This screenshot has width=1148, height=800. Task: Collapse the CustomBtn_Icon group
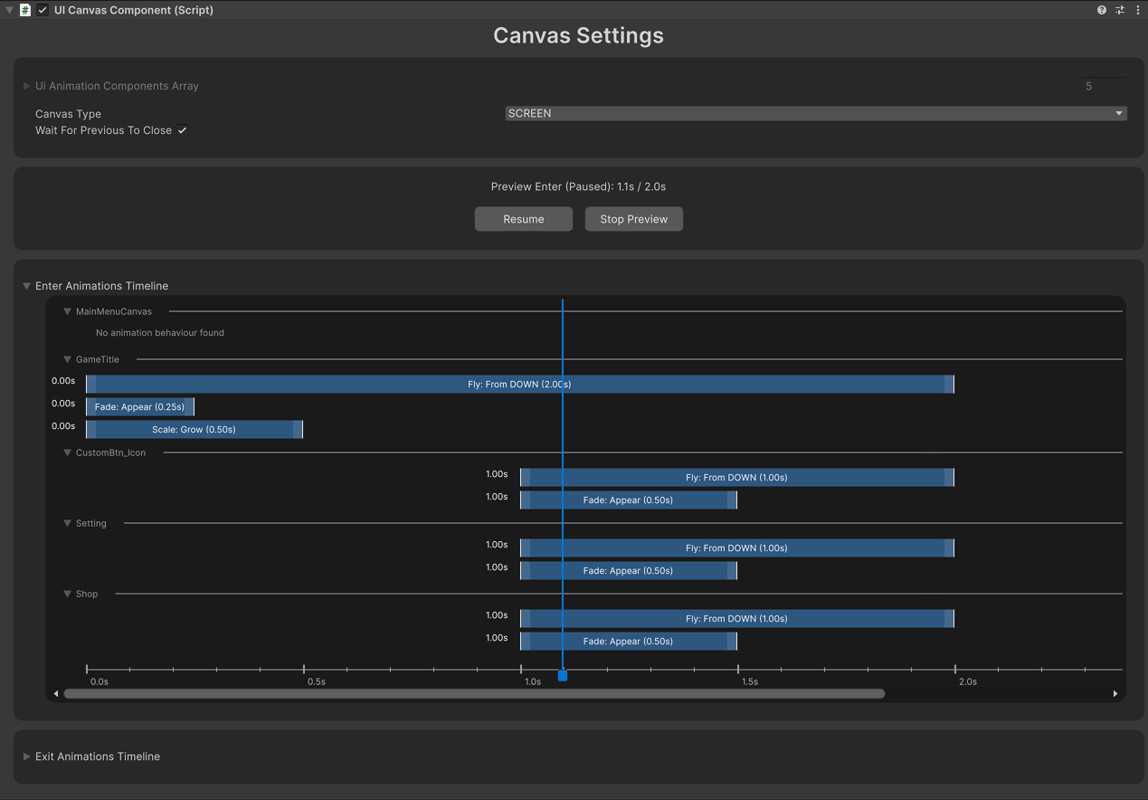point(67,453)
